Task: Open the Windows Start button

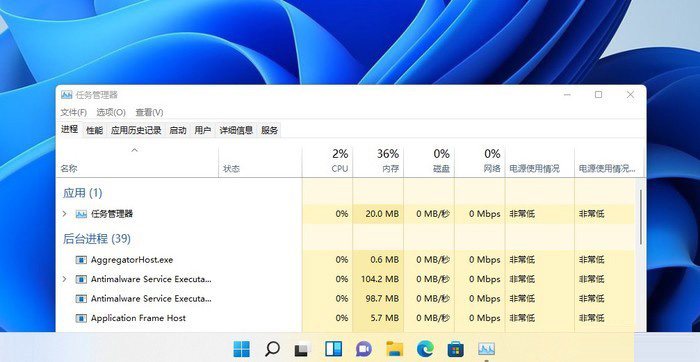Action: click(242, 349)
